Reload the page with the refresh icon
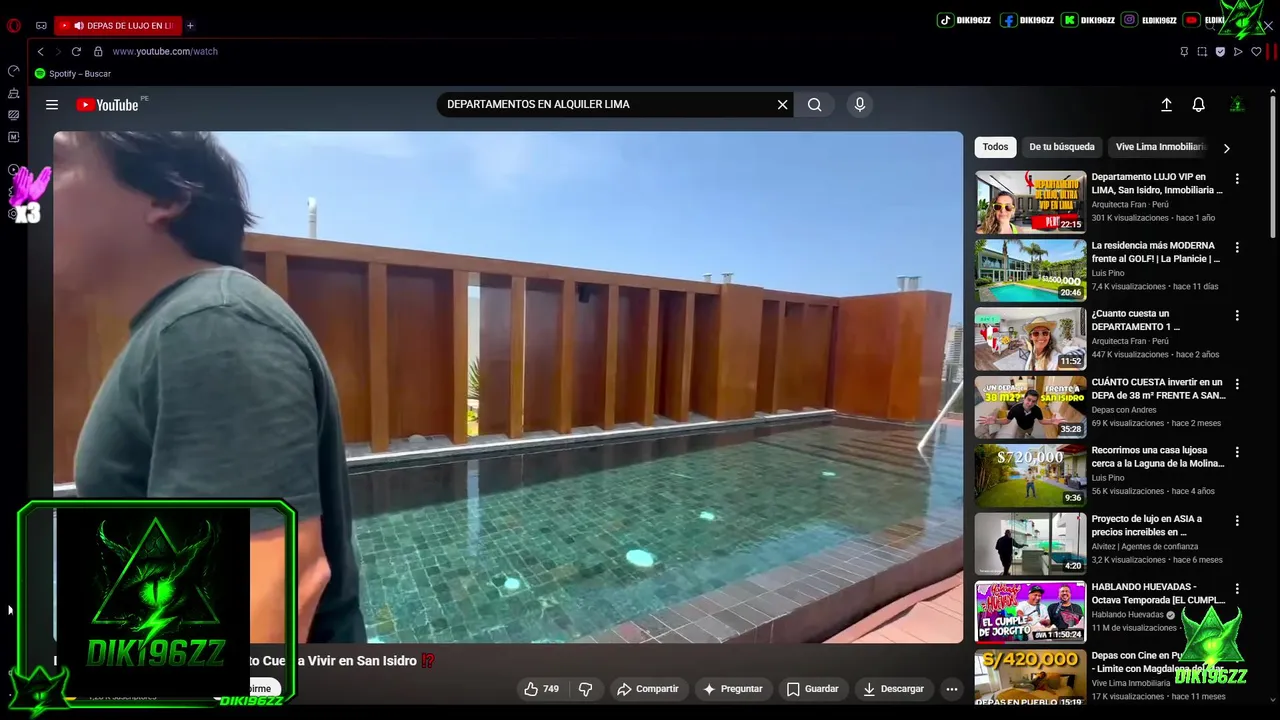The height and width of the screenshot is (720, 1280). coord(76,51)
